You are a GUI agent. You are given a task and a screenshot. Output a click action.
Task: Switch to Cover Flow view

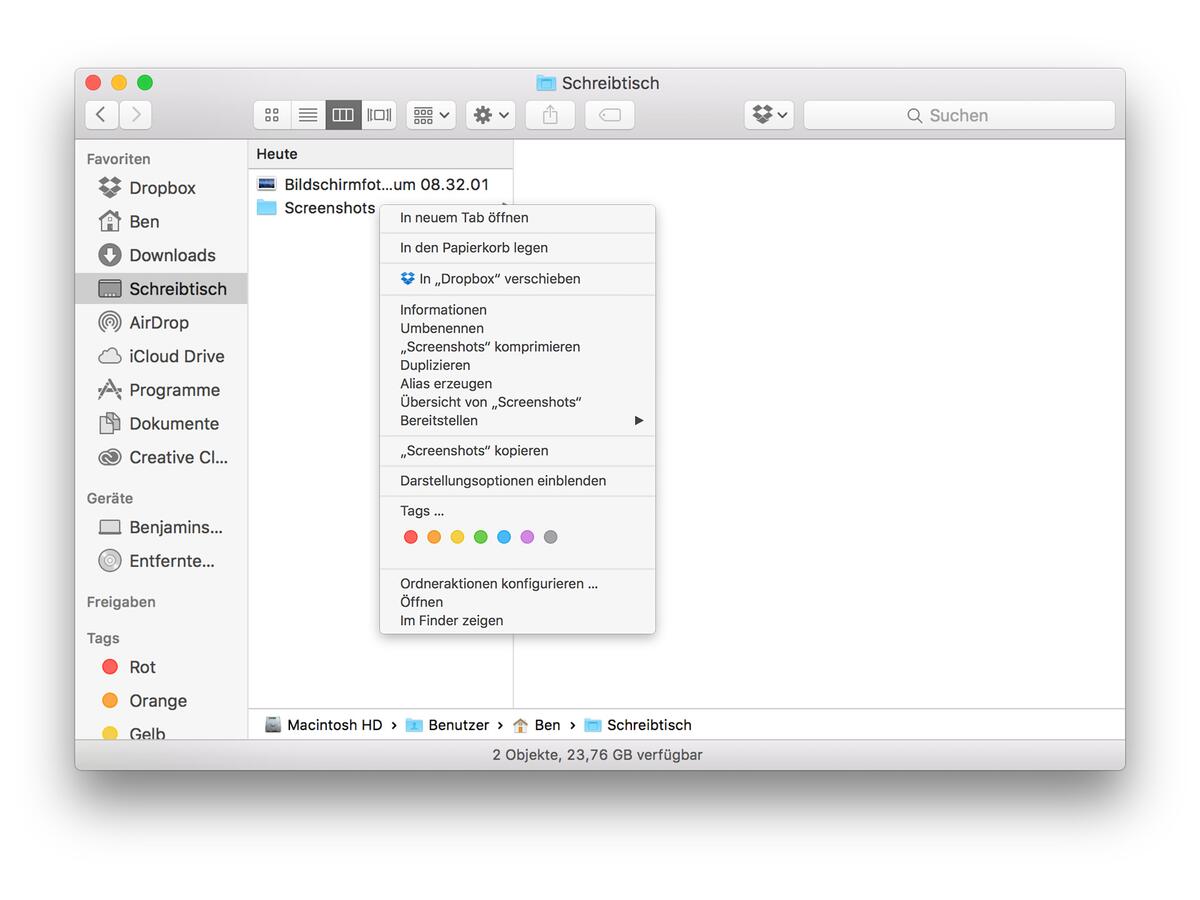(378, 114)
